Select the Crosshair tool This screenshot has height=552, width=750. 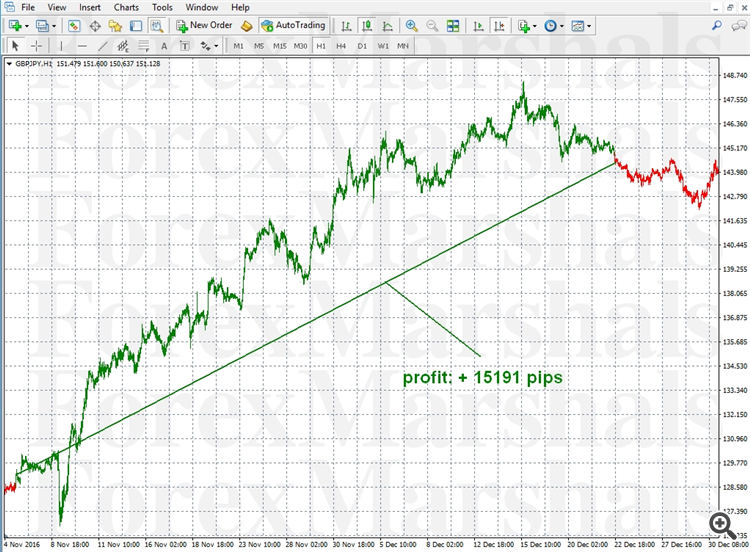[x=36, y=46]
